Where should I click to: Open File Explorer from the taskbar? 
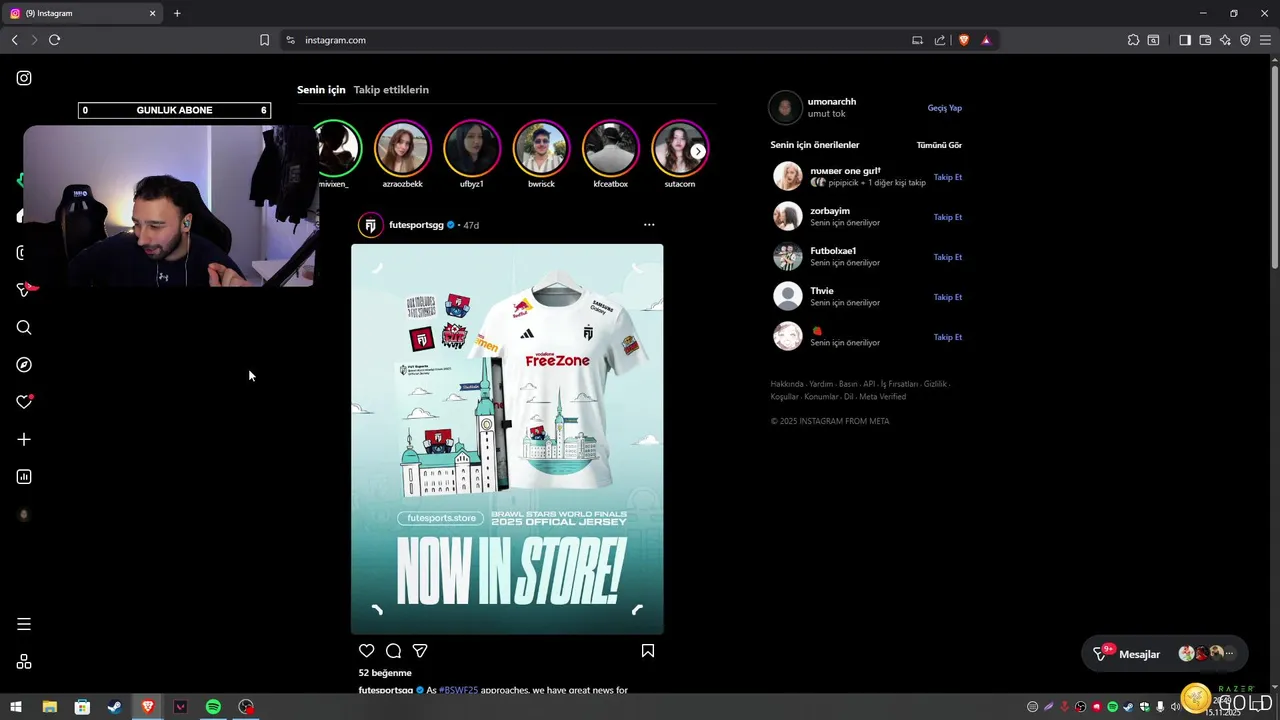(49, 707)
